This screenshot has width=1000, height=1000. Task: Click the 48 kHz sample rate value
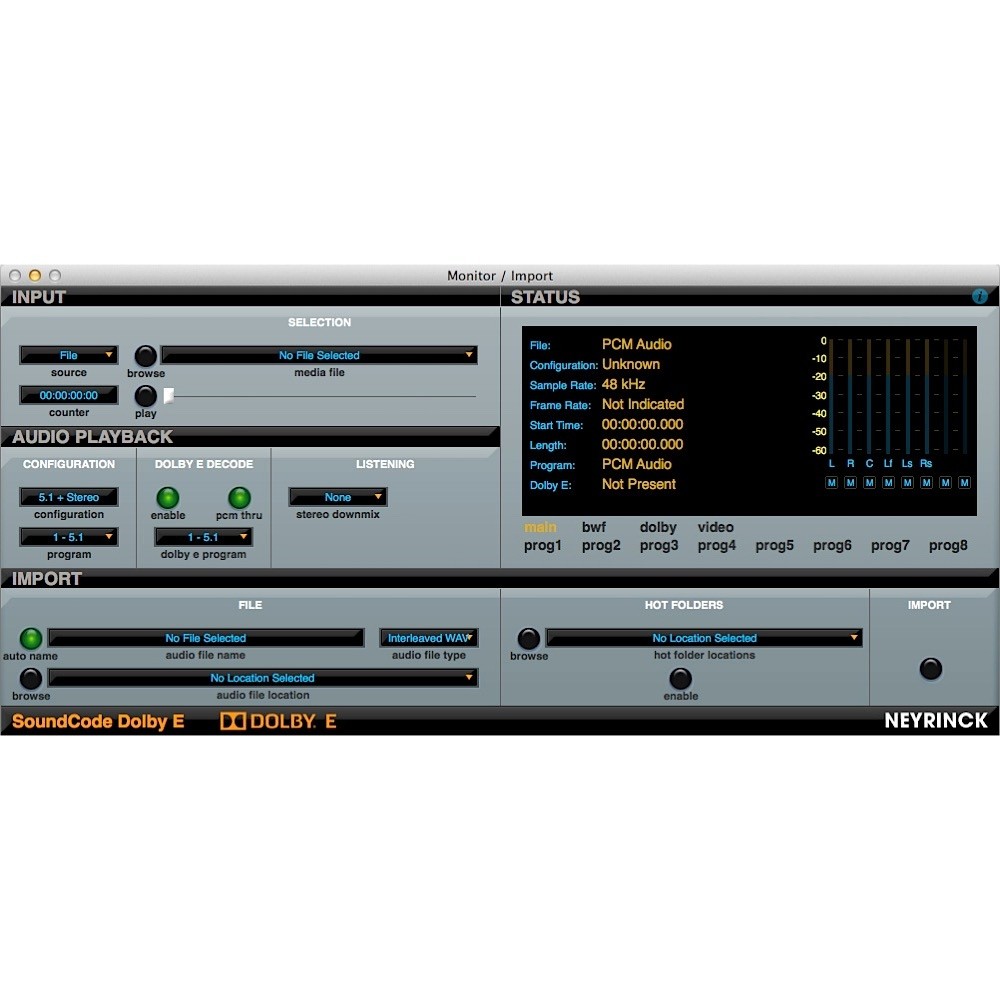pos(623,385)
